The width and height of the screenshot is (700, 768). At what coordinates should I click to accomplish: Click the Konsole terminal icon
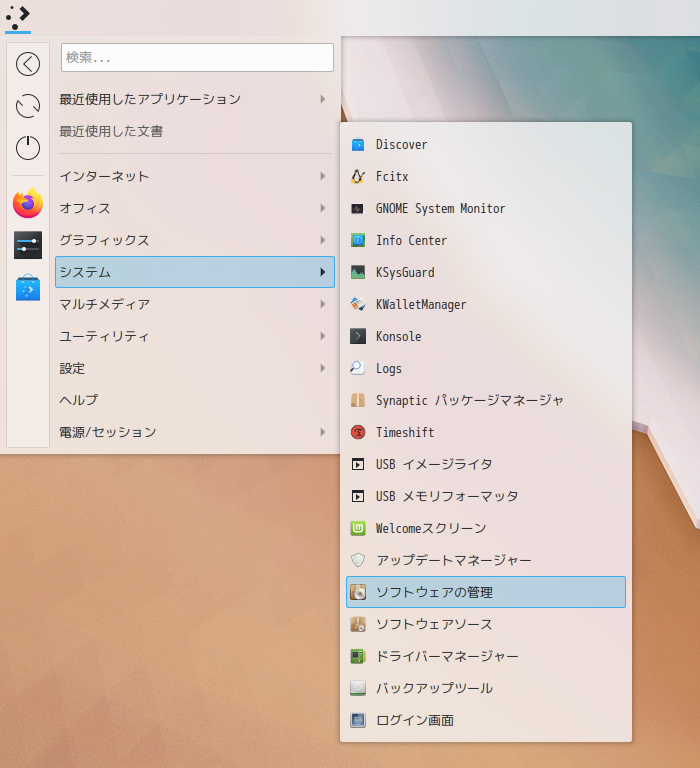coord(358,336)
